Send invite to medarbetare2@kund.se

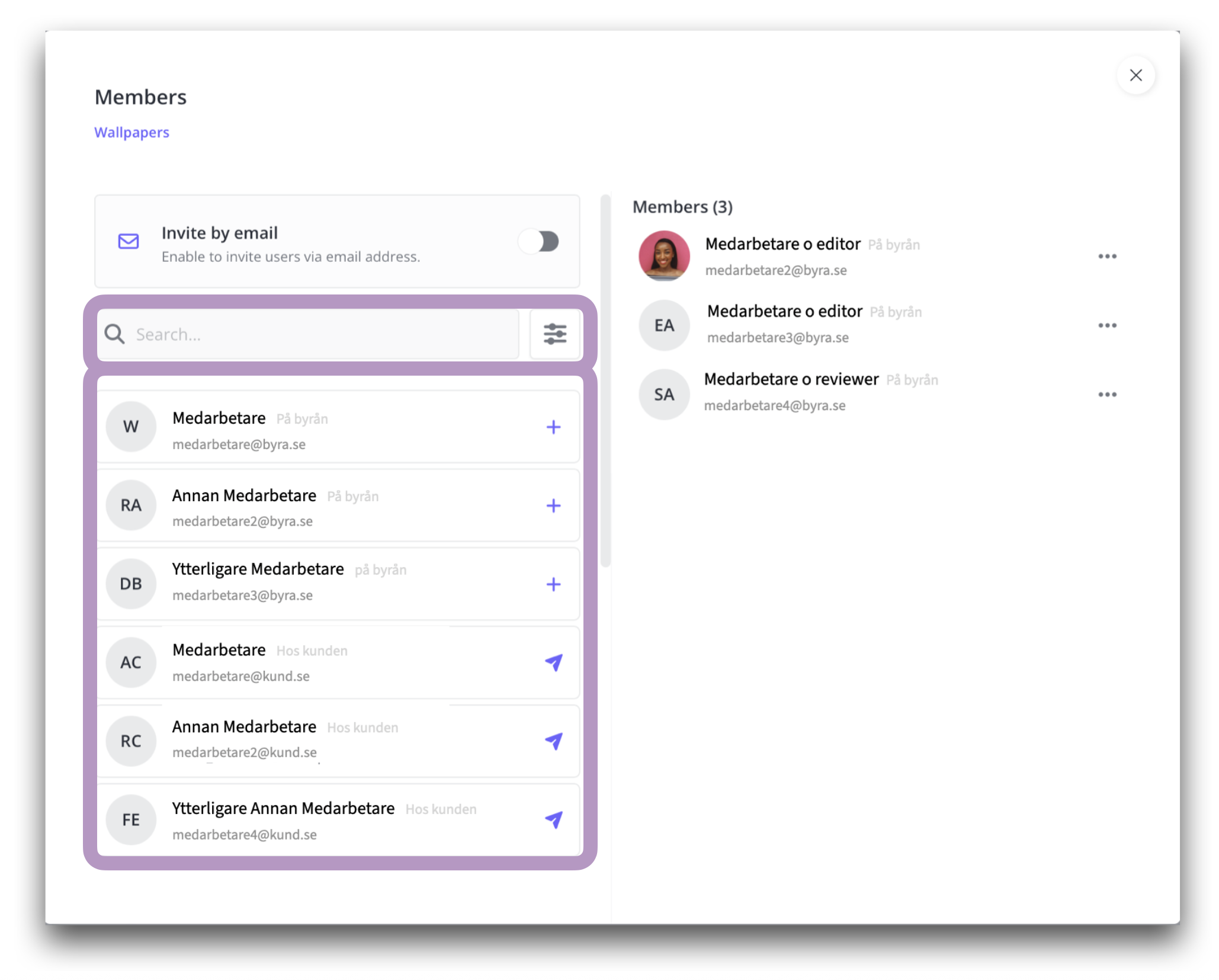(x=553, y=741)
